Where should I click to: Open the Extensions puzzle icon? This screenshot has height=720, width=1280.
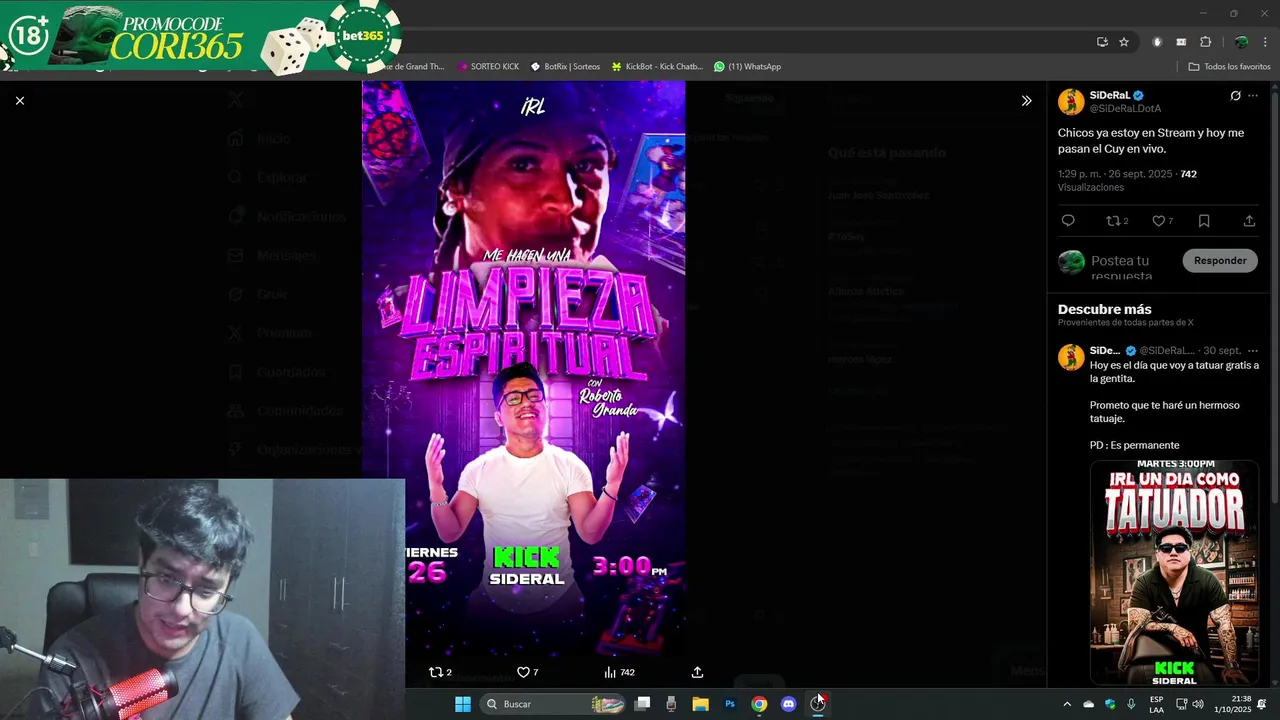pos(1205,42)
